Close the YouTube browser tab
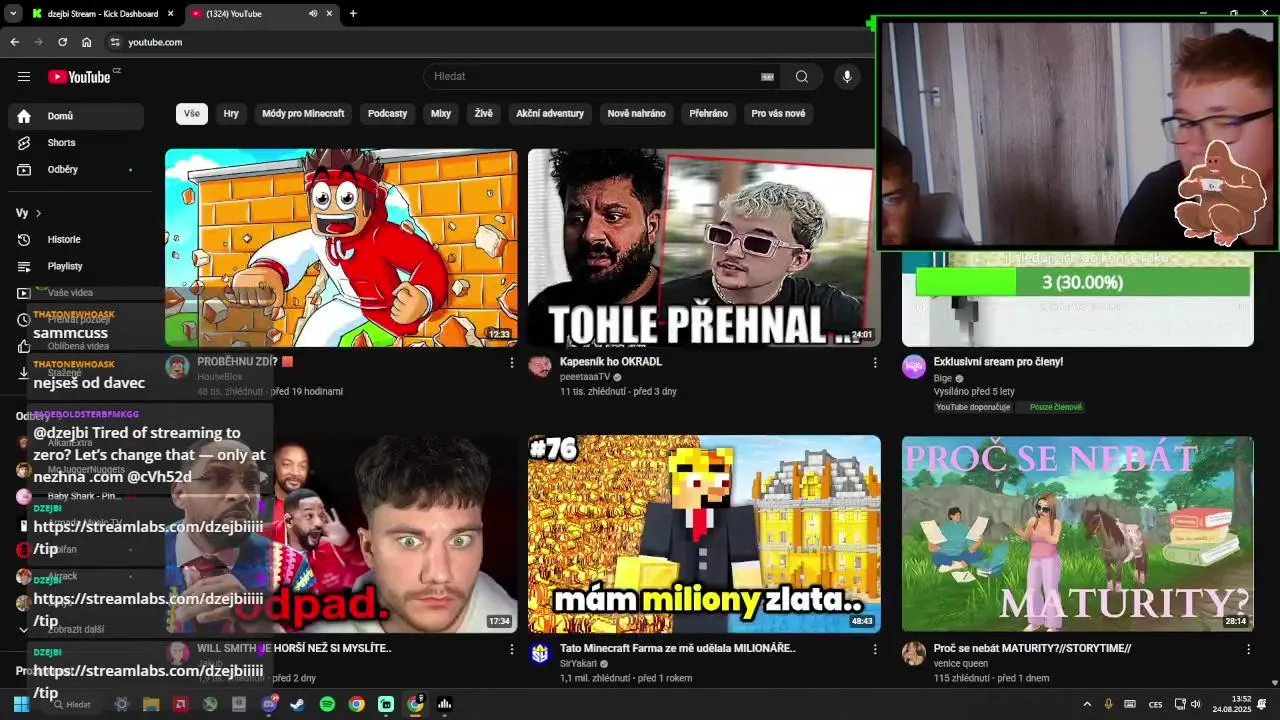Screen dimensions: 1280x720 tap(329, 14)
